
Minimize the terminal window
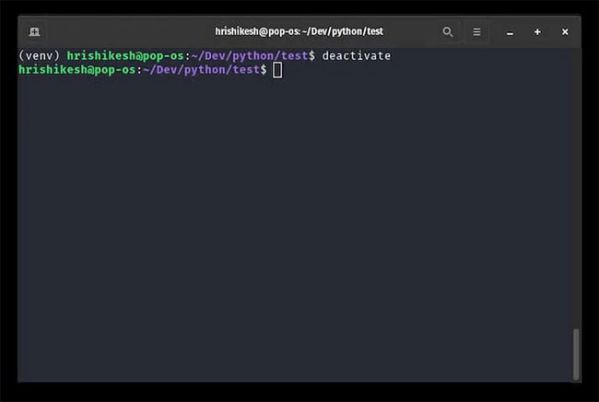[510, 33]
